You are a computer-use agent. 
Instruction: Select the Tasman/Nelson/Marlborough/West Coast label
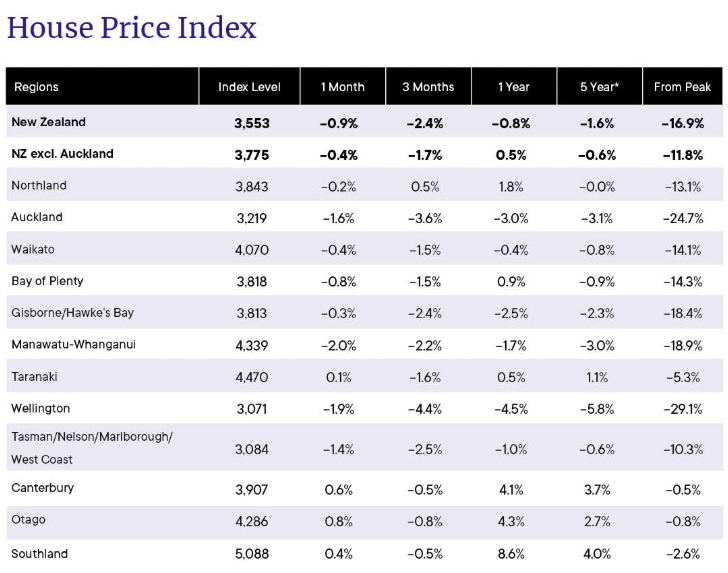click(92, 448)
